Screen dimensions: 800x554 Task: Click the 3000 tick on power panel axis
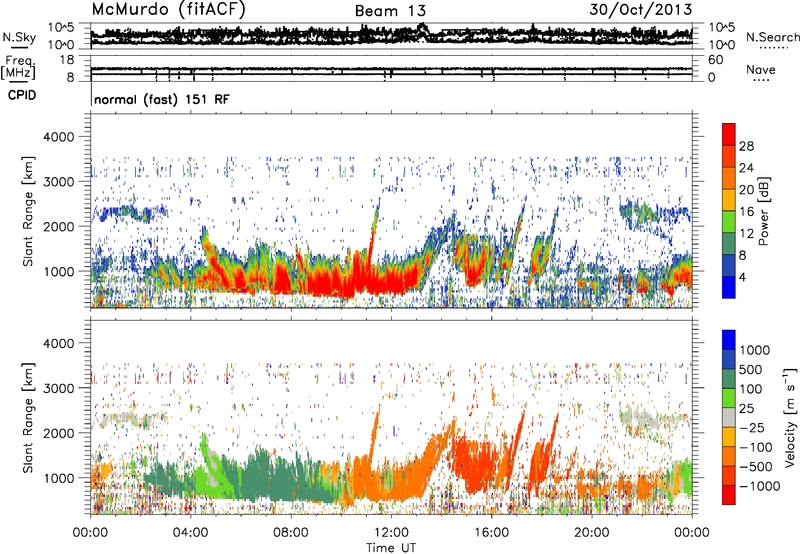pos(59,182)
